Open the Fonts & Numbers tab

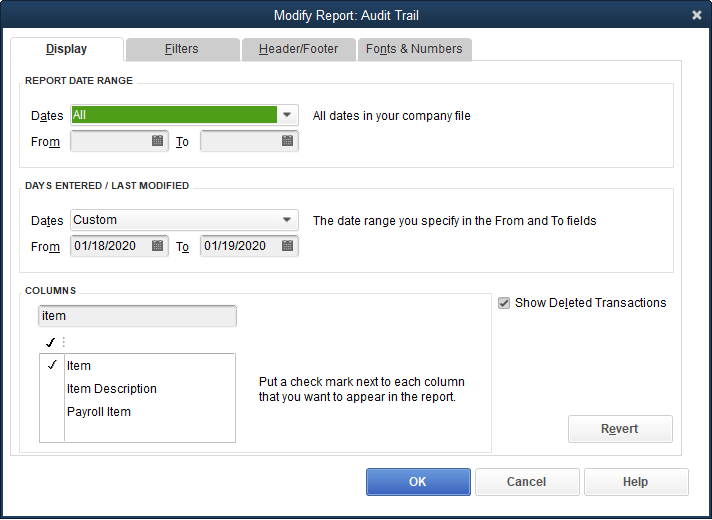tap(415, 49)
